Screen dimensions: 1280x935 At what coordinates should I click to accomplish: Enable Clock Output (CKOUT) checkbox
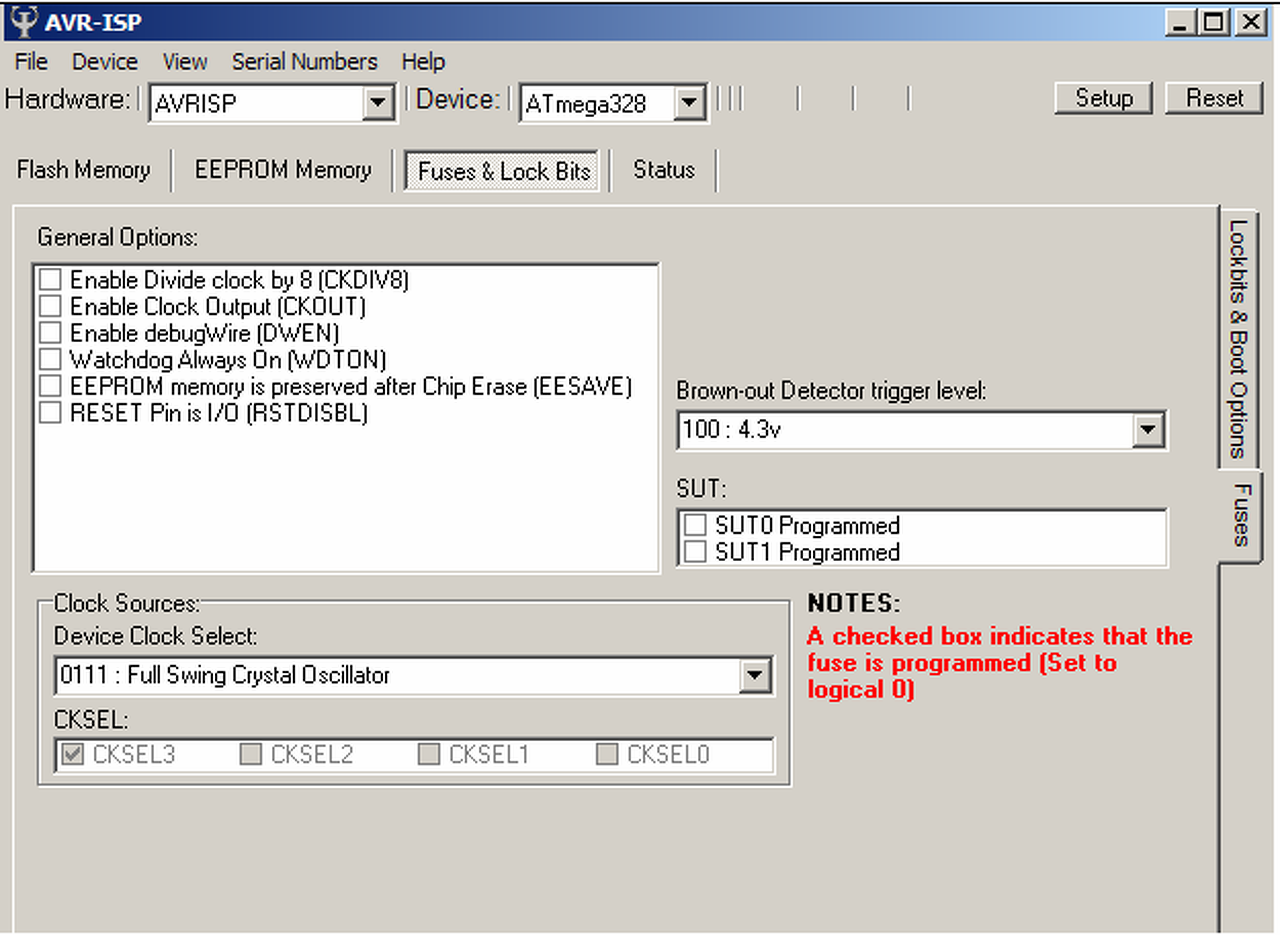click(x=50, y=306)
